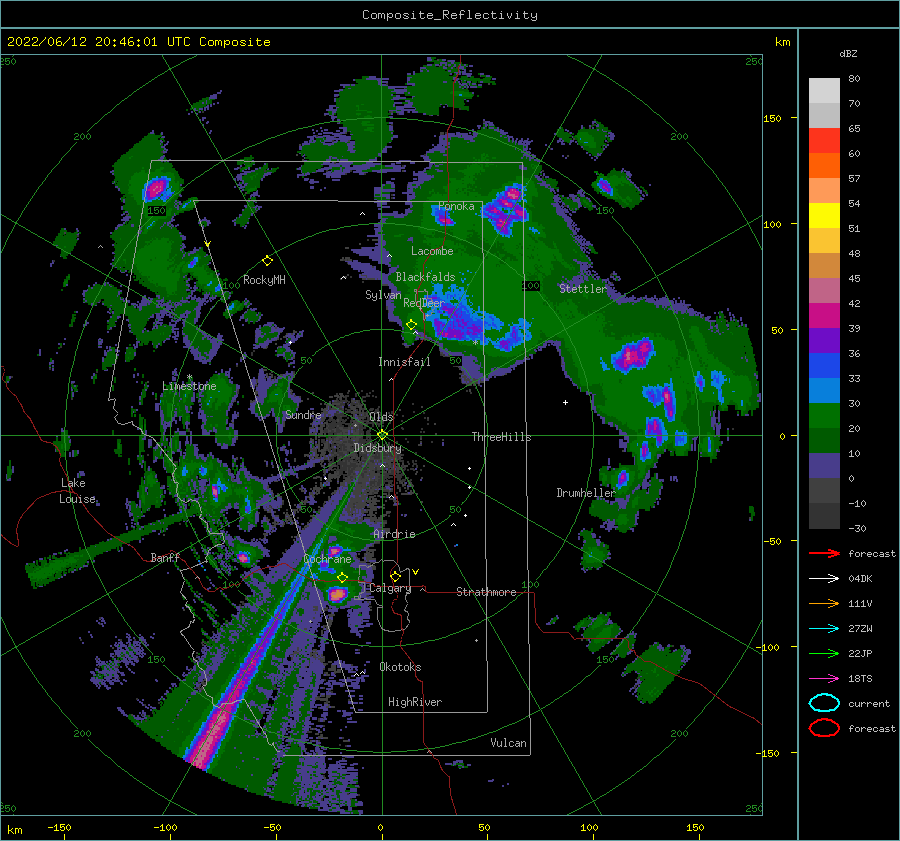Click the current legend label
900x841 pixels.
[x=869, y=703]
